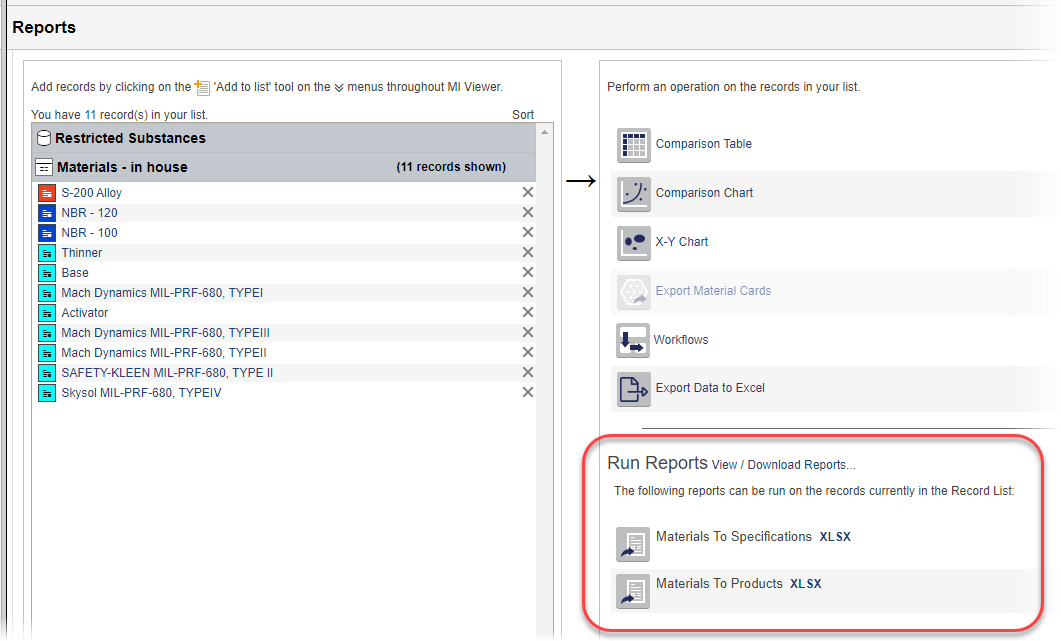Click the Materials To Specifications report name
The height and width of the screenshot is (641, 1061).
click(x=733, y=537)
